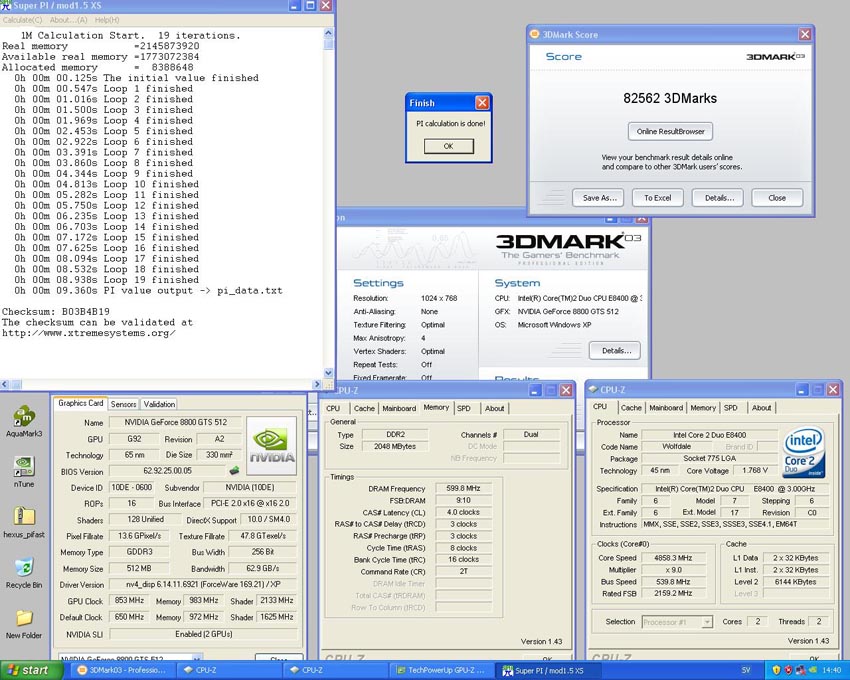Click the DRAM Frequency 599.8 MHz field
This screenshot has height=680, width=850.
[x=463, y=488]
